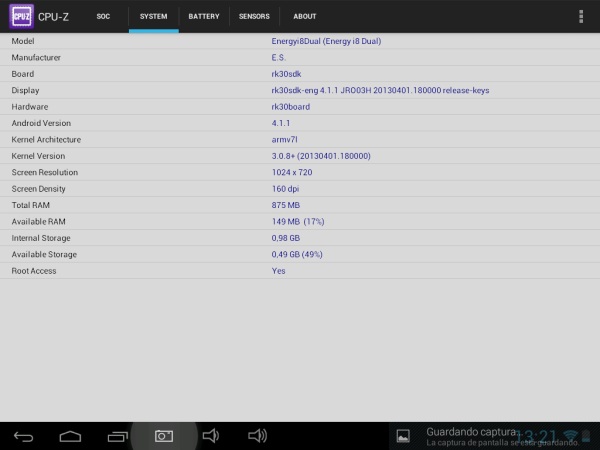Open the recent apps icon

point(117,436)
